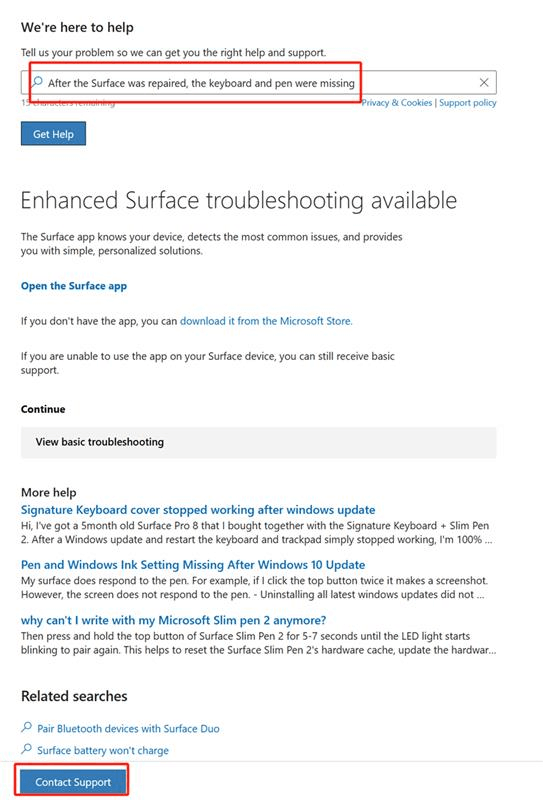Clear the problem text with X icon

pyautogui.click(x=484, y=82)
